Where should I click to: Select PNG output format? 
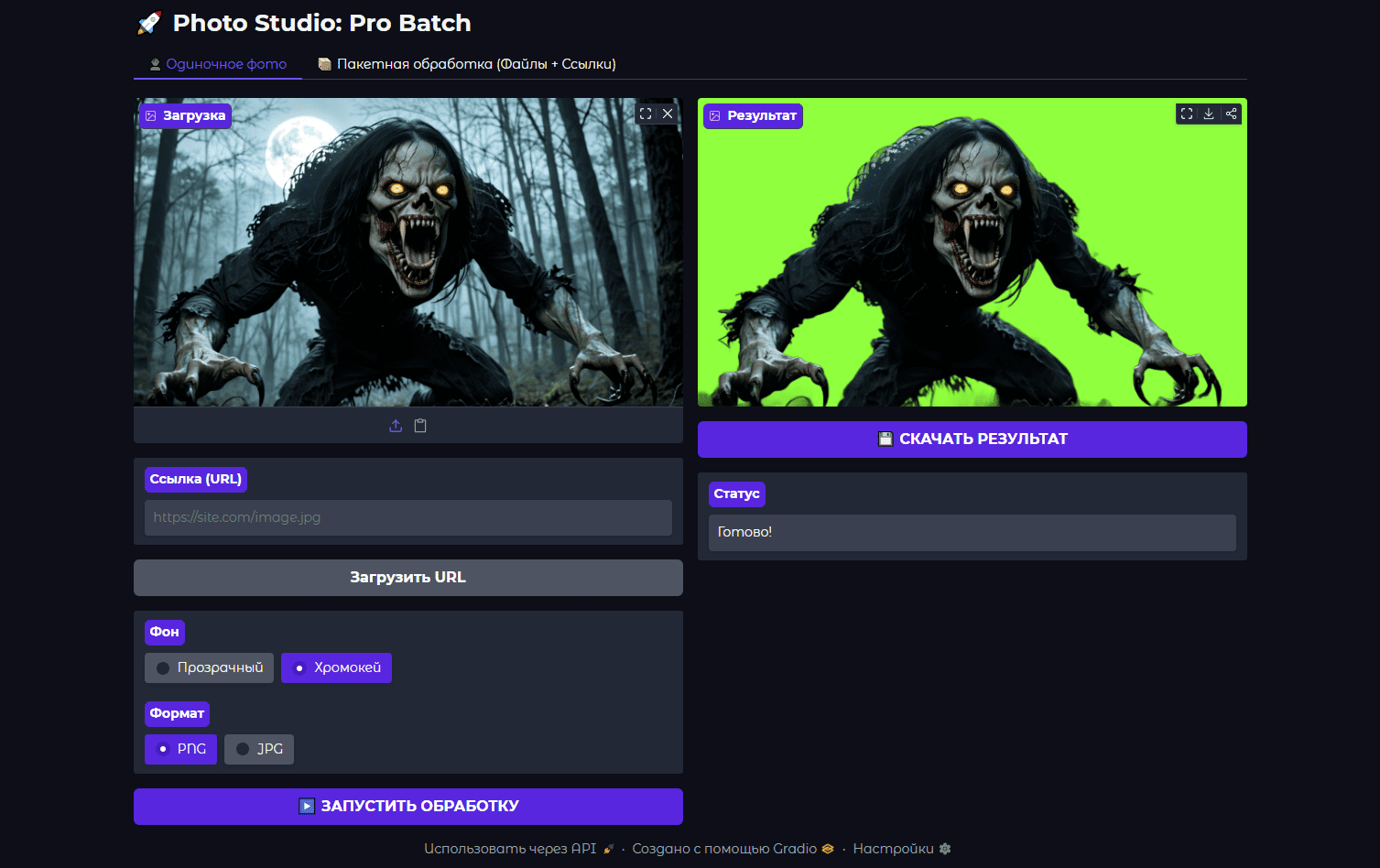[x=180, y=749]
